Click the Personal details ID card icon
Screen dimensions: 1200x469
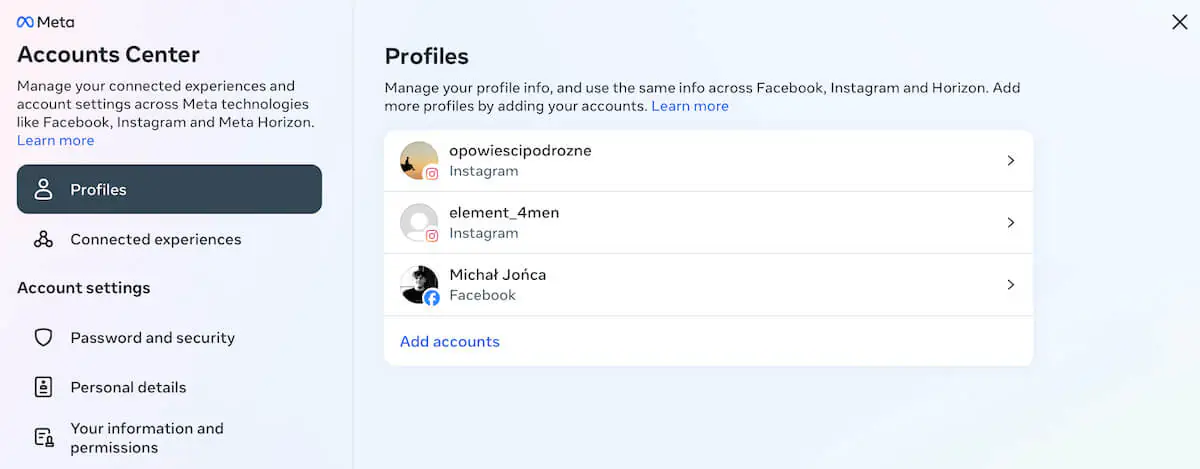click(x=43, y=387)
